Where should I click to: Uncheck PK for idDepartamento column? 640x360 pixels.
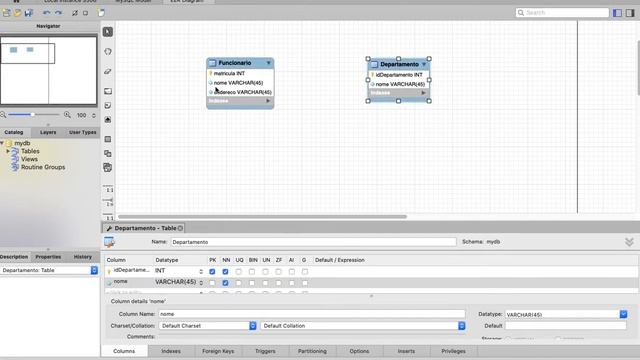tap(212, 271)
